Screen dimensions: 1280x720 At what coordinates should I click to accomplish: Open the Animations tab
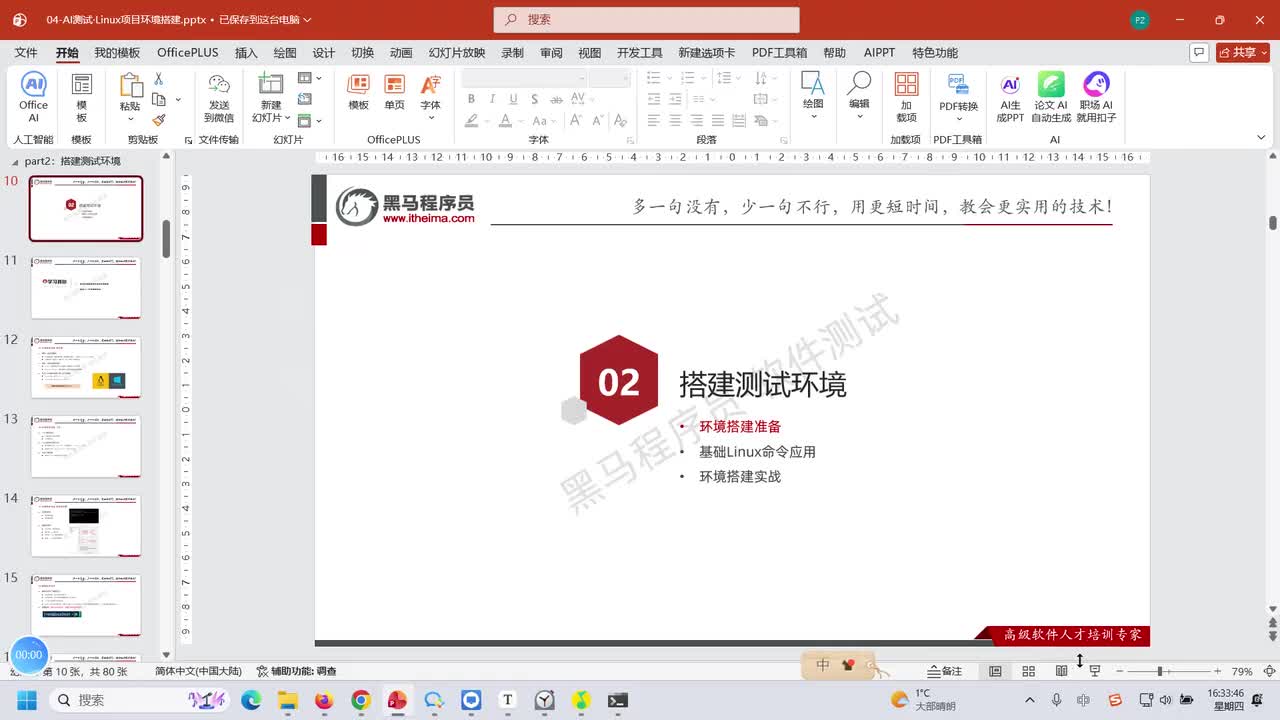click(401, 52)
